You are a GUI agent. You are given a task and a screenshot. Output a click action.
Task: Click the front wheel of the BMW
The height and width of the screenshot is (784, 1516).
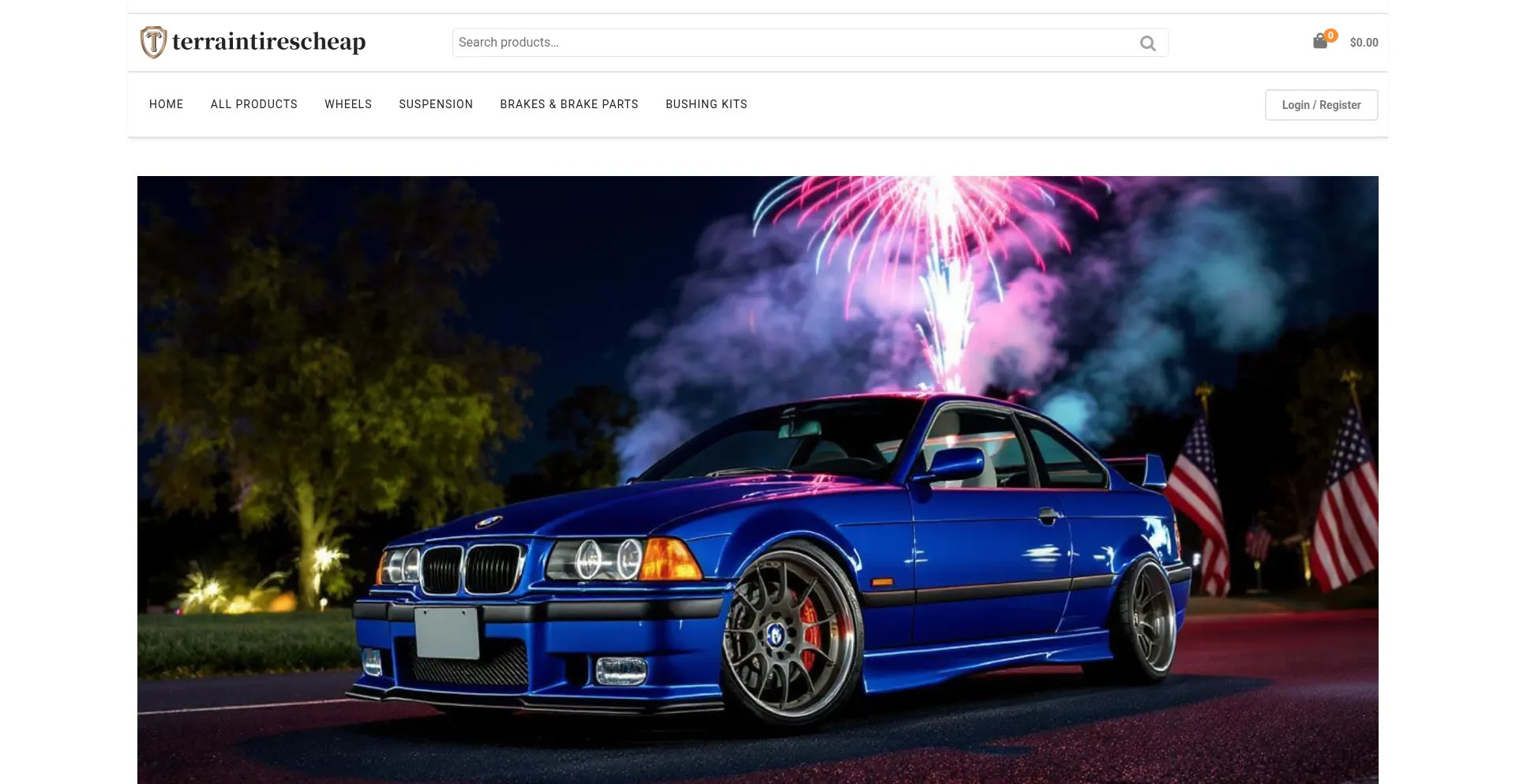pyautogui.click(x=790, y=636)
